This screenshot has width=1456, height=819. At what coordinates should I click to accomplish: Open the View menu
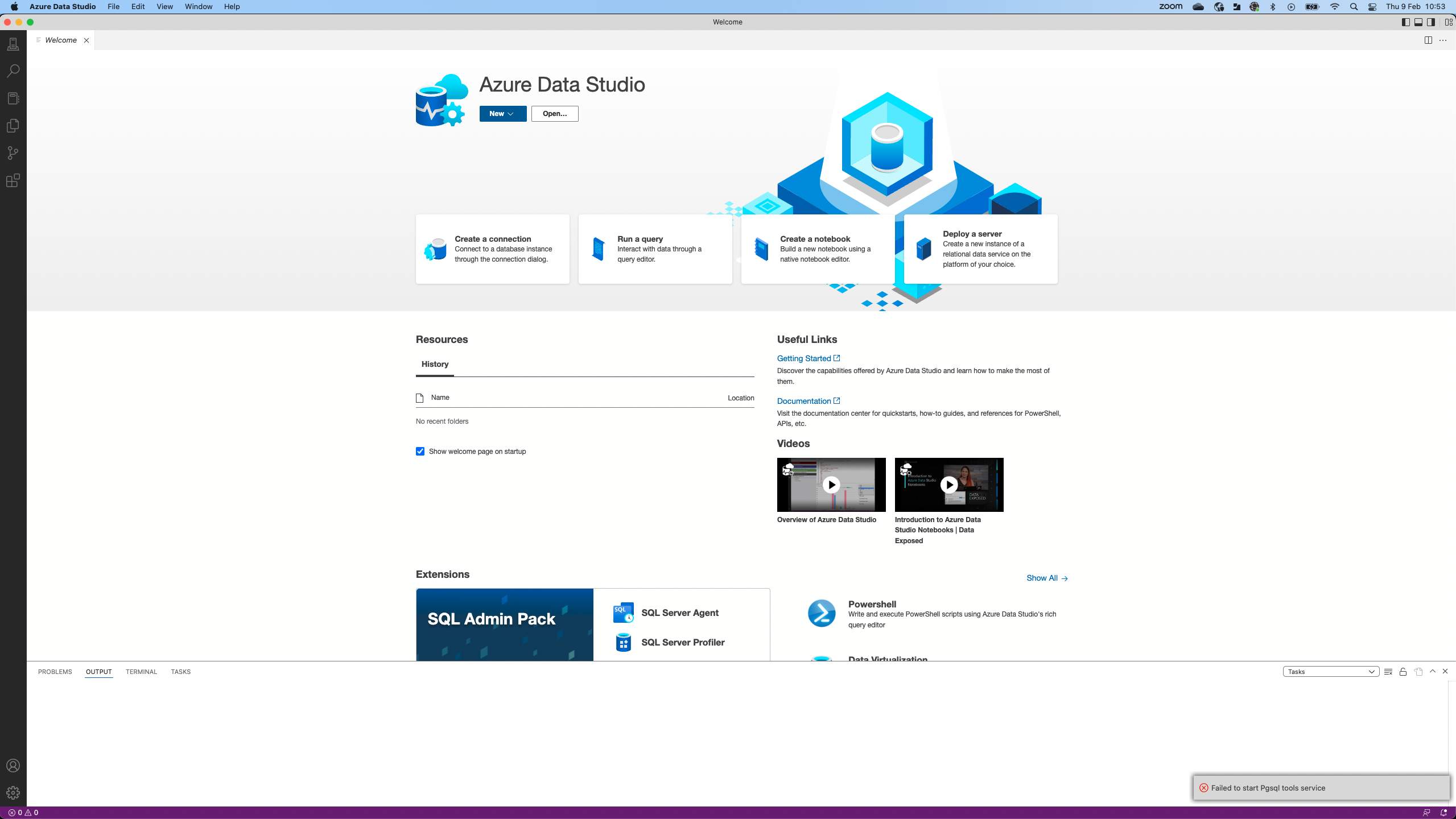click(x=164, y=7)
